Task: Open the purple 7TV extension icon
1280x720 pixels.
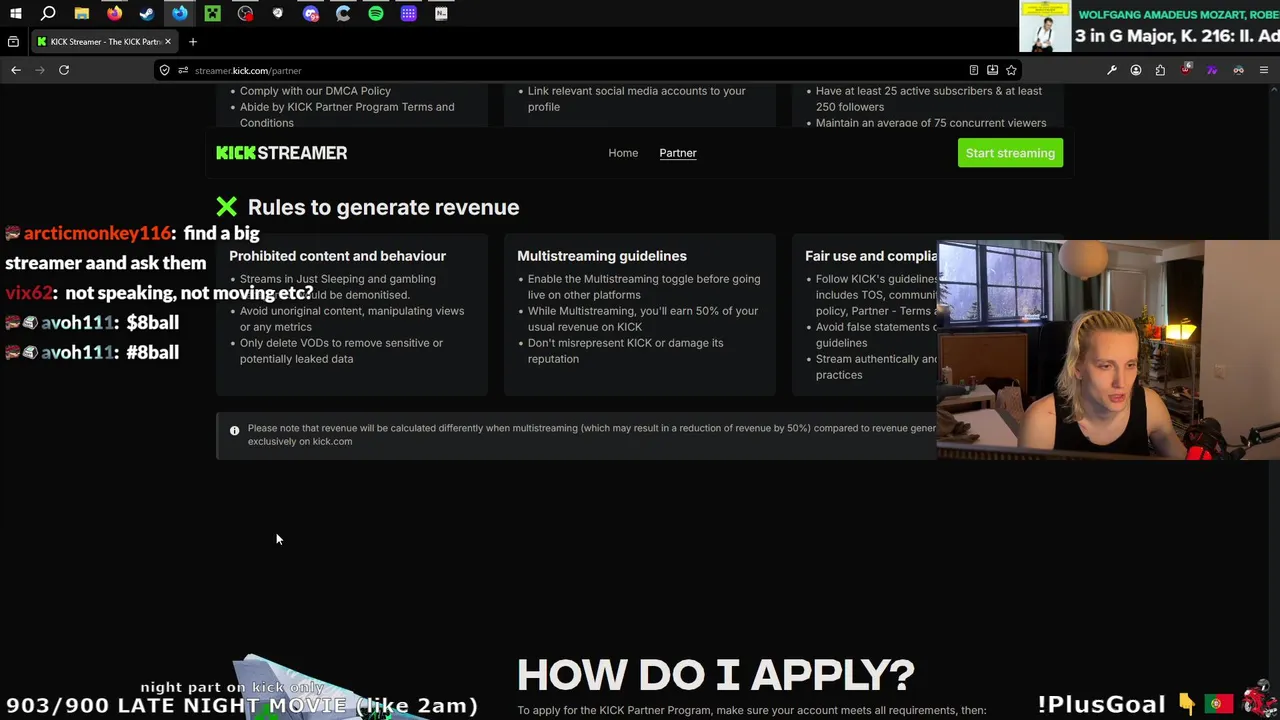Action: pos(1212,70)
